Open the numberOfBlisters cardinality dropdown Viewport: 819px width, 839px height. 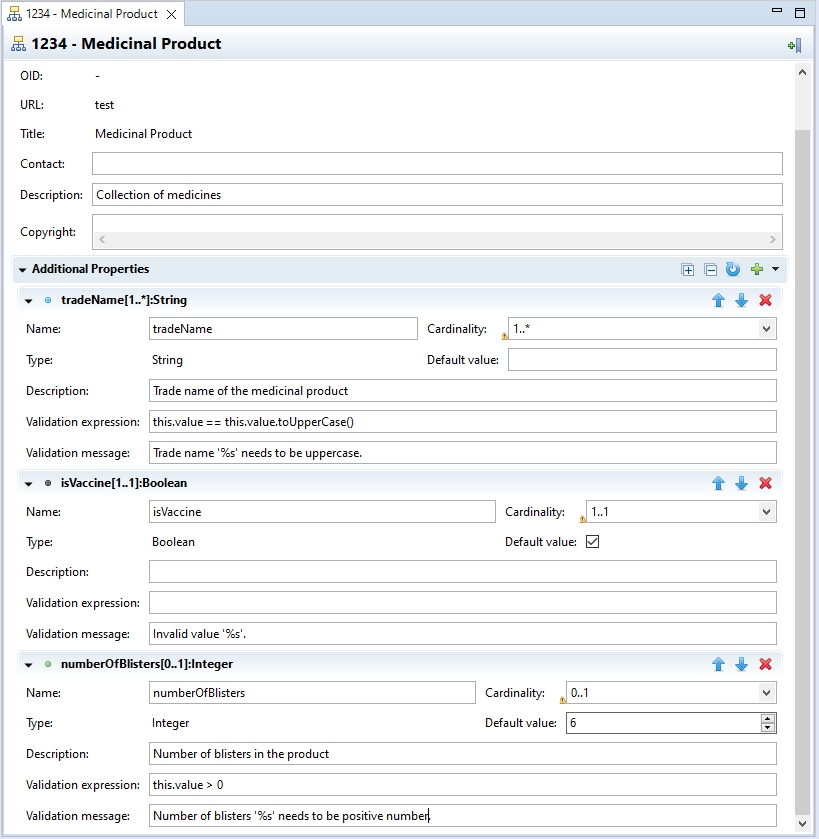tap(766, 693)
